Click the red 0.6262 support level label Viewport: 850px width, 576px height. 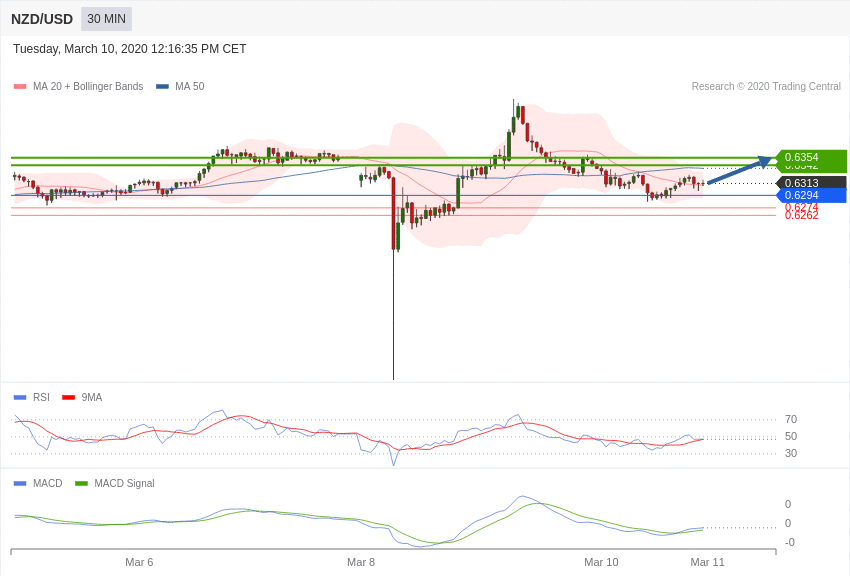click(801, 216)
